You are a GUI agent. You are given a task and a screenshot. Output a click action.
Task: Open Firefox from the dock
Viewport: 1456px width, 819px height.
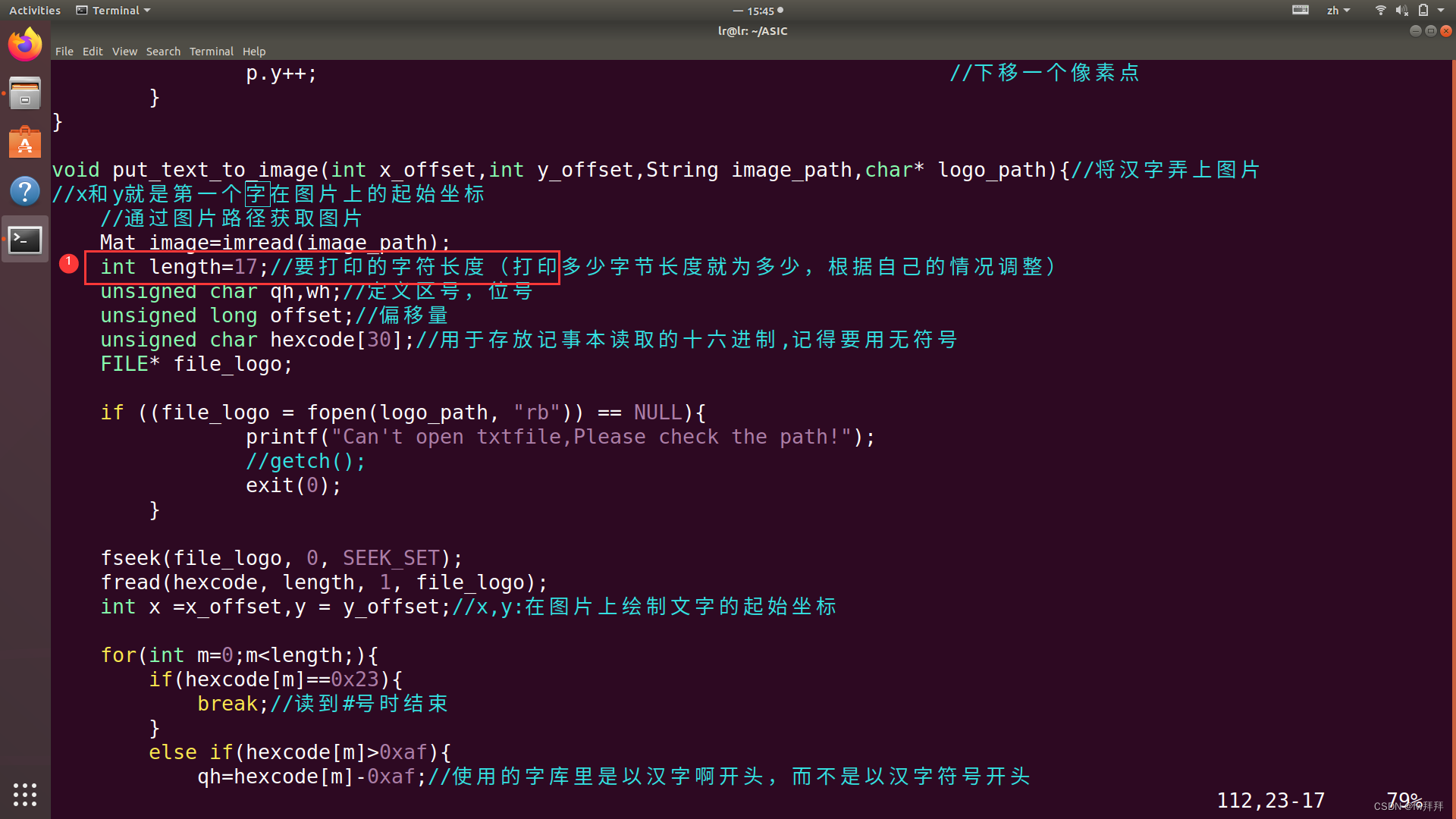pyautogui.click(x=25, y=45)
